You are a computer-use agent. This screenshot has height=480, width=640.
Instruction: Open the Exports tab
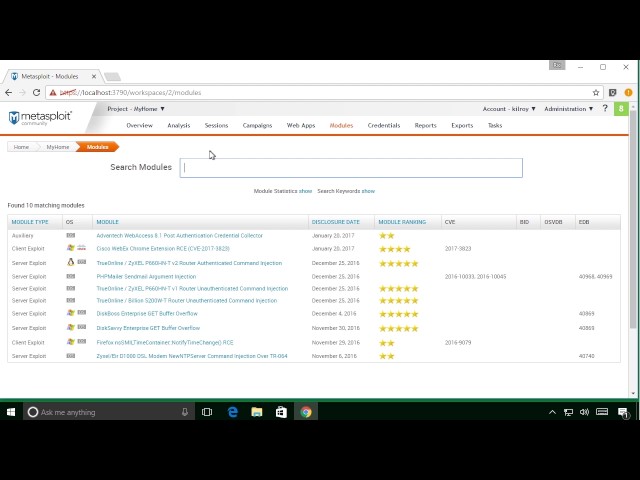pos(462,125)
